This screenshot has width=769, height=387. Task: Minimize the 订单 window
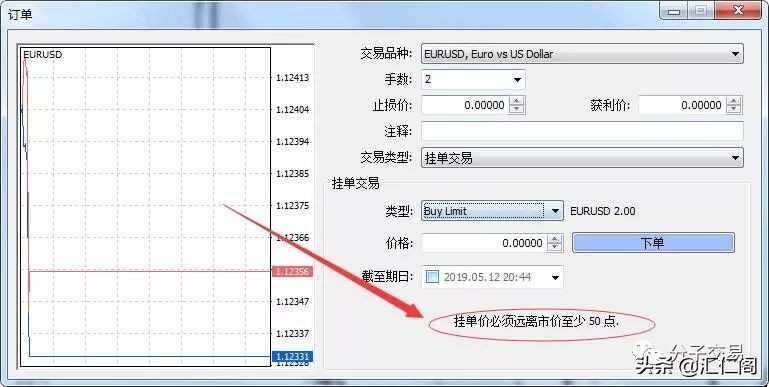tap(673, 10)
